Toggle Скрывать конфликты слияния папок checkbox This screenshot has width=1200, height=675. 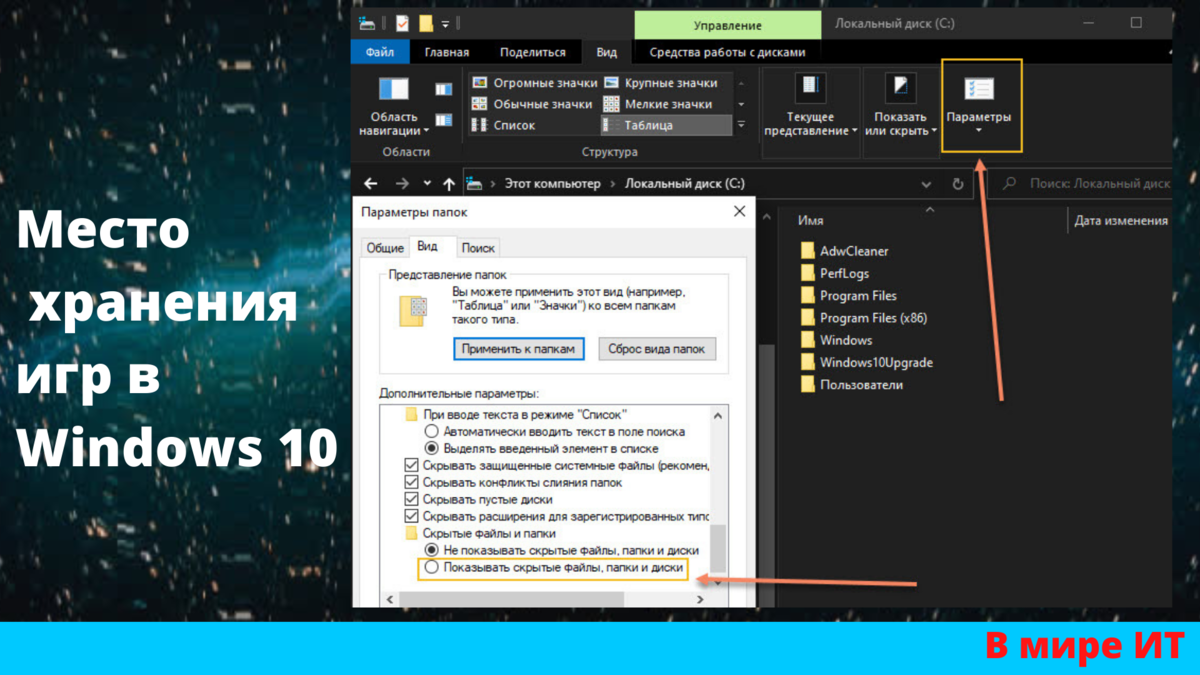(x=411, y=483)
